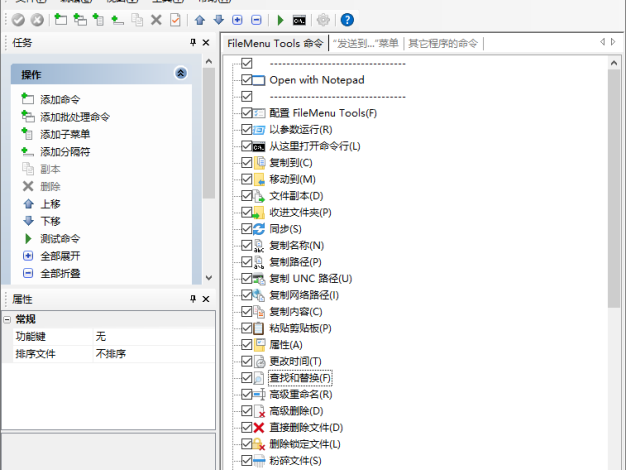This screenshot has height=470, width=626.
Task: Click the add separator toolbar icon
Action: tap(117, 20)
